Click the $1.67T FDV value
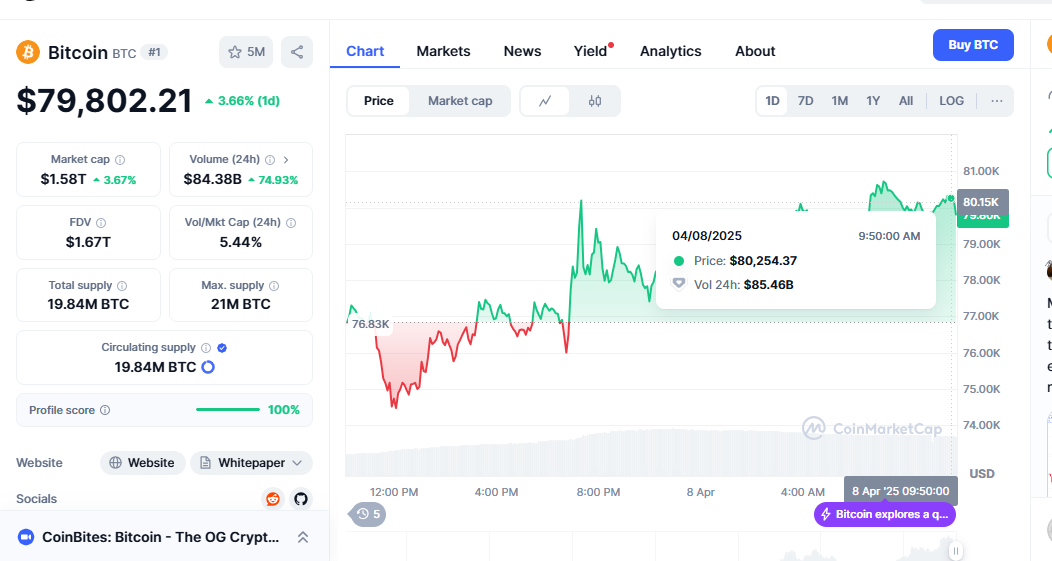The image size is (1052, 561). point(88,242)
